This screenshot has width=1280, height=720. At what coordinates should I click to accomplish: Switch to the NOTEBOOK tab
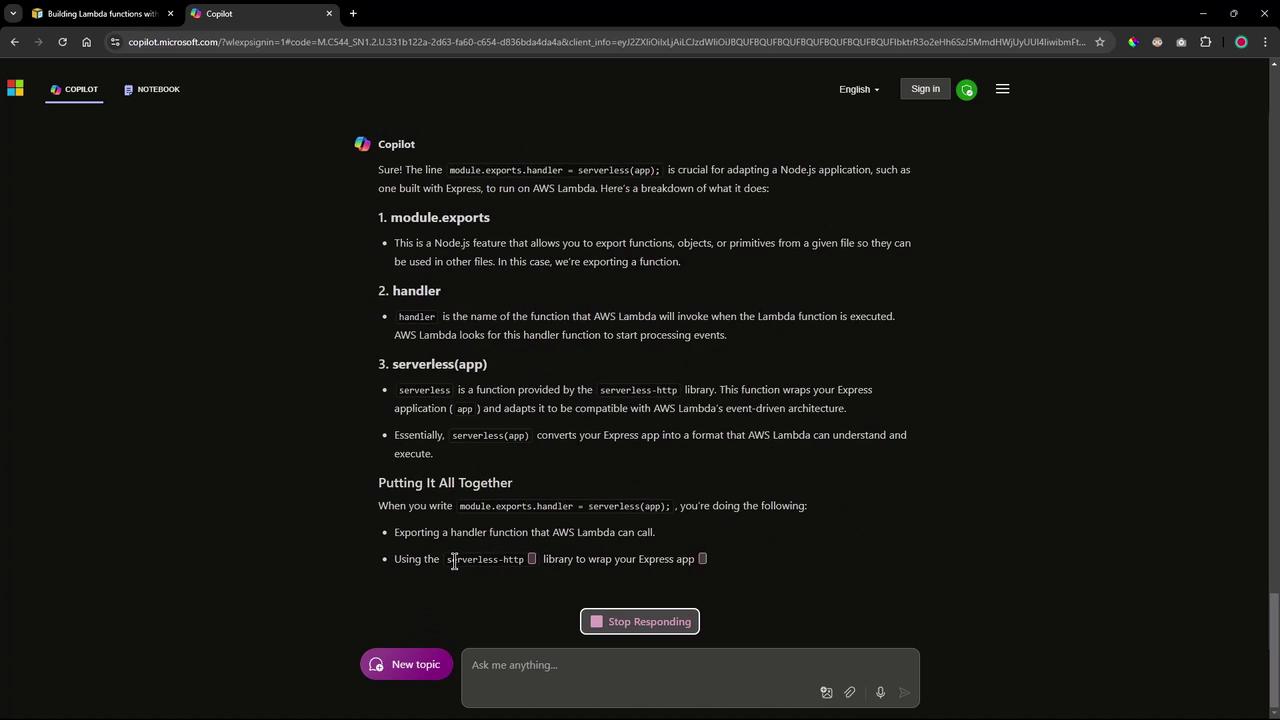tap(152, 89)
